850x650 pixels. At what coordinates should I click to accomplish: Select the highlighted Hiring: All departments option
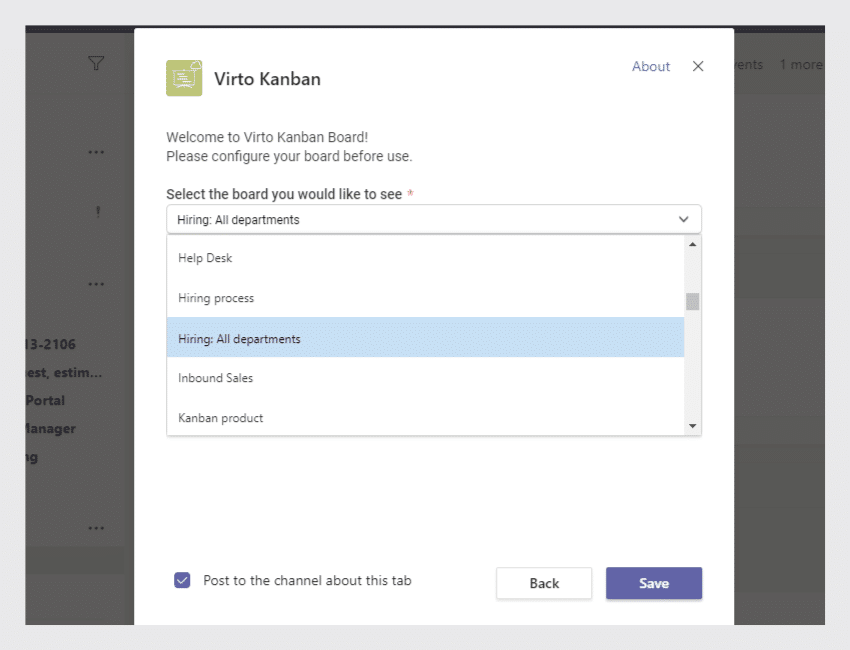pyautogui.click(x=426, y=337)
